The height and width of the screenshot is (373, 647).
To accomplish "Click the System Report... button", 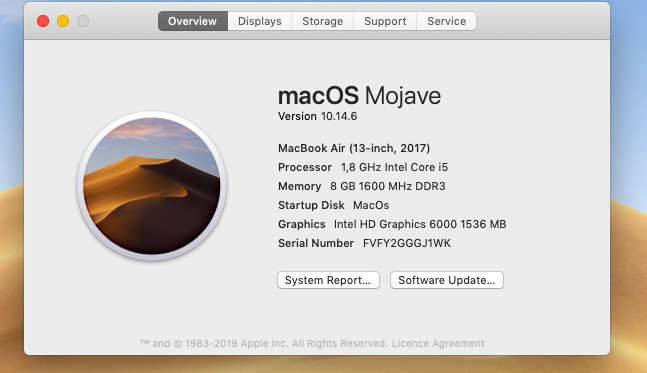I will [328, 280].
